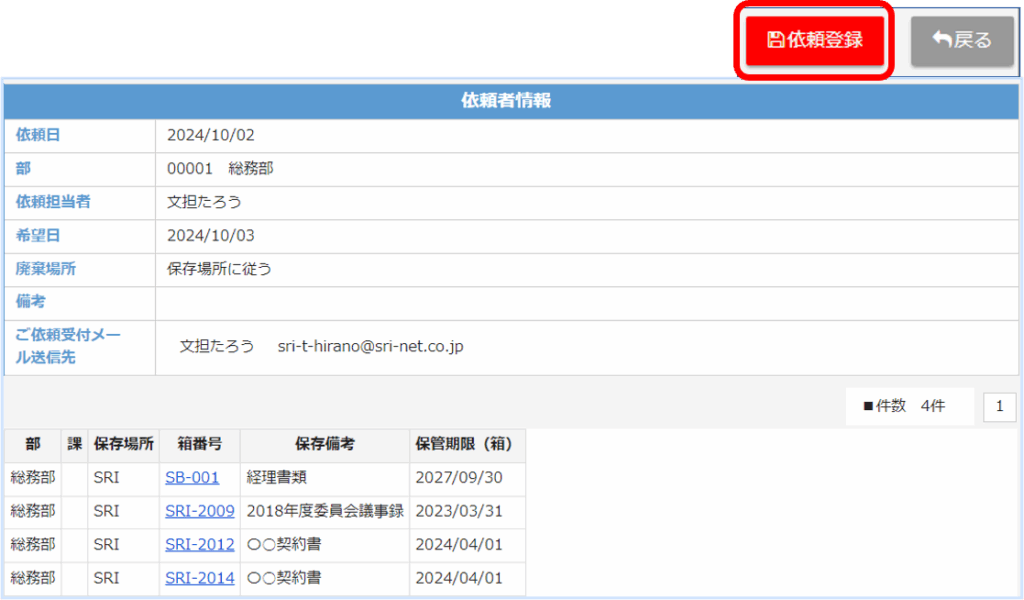
Task: Select page number 1 in pagination
Action: pos(999,406)
